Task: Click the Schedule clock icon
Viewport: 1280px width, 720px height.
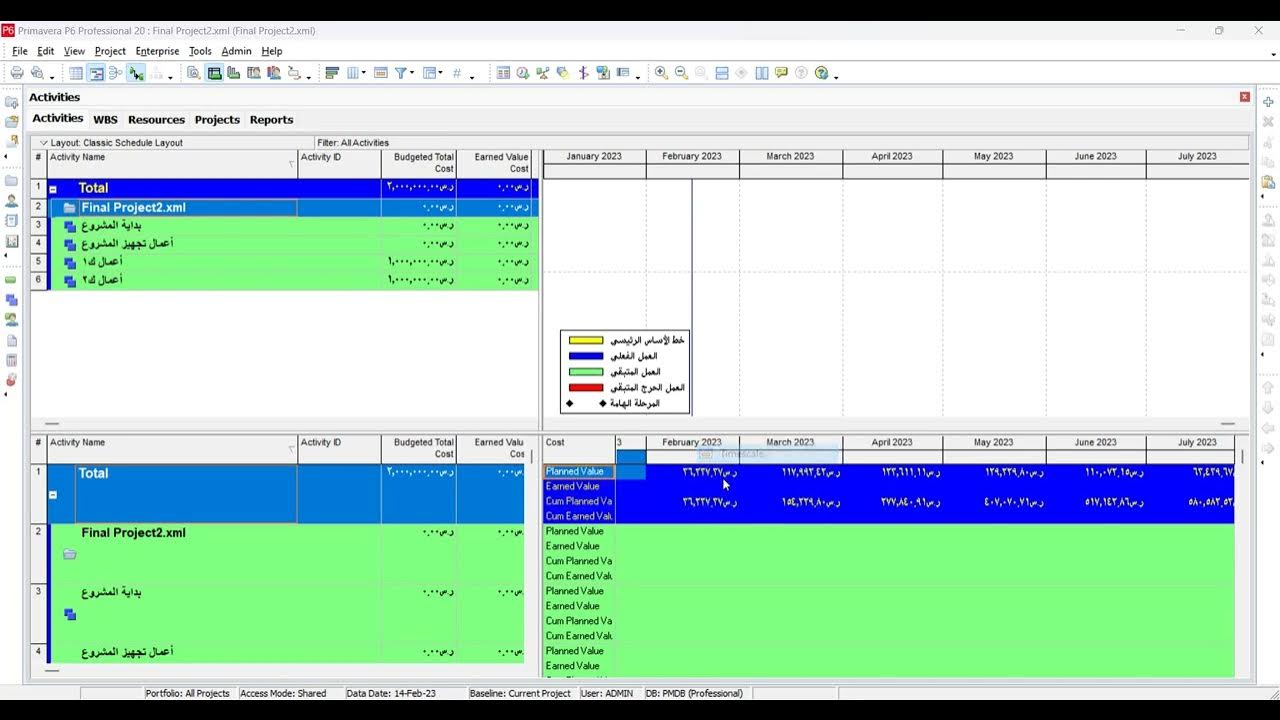Action: (523, 73)
